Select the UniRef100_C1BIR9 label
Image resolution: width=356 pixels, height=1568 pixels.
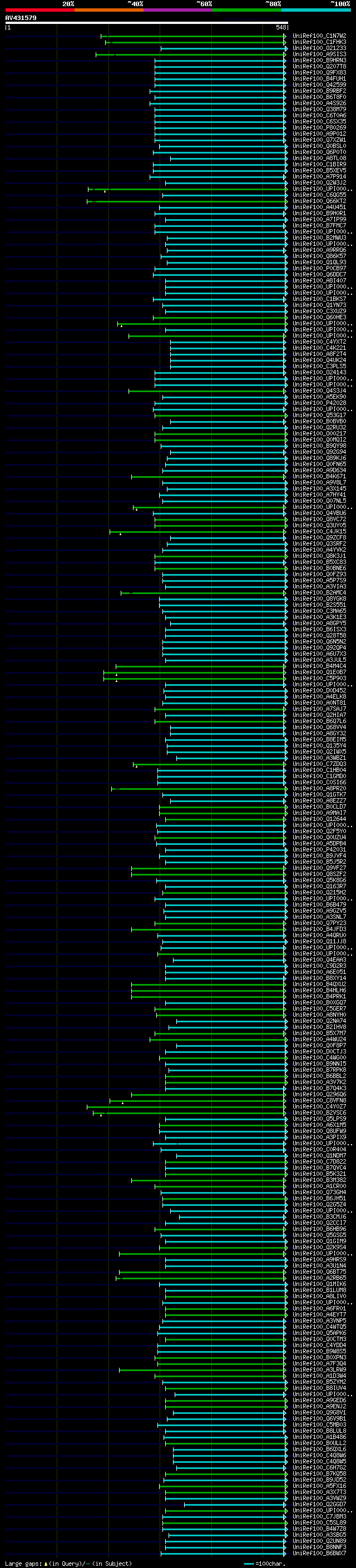319,164
